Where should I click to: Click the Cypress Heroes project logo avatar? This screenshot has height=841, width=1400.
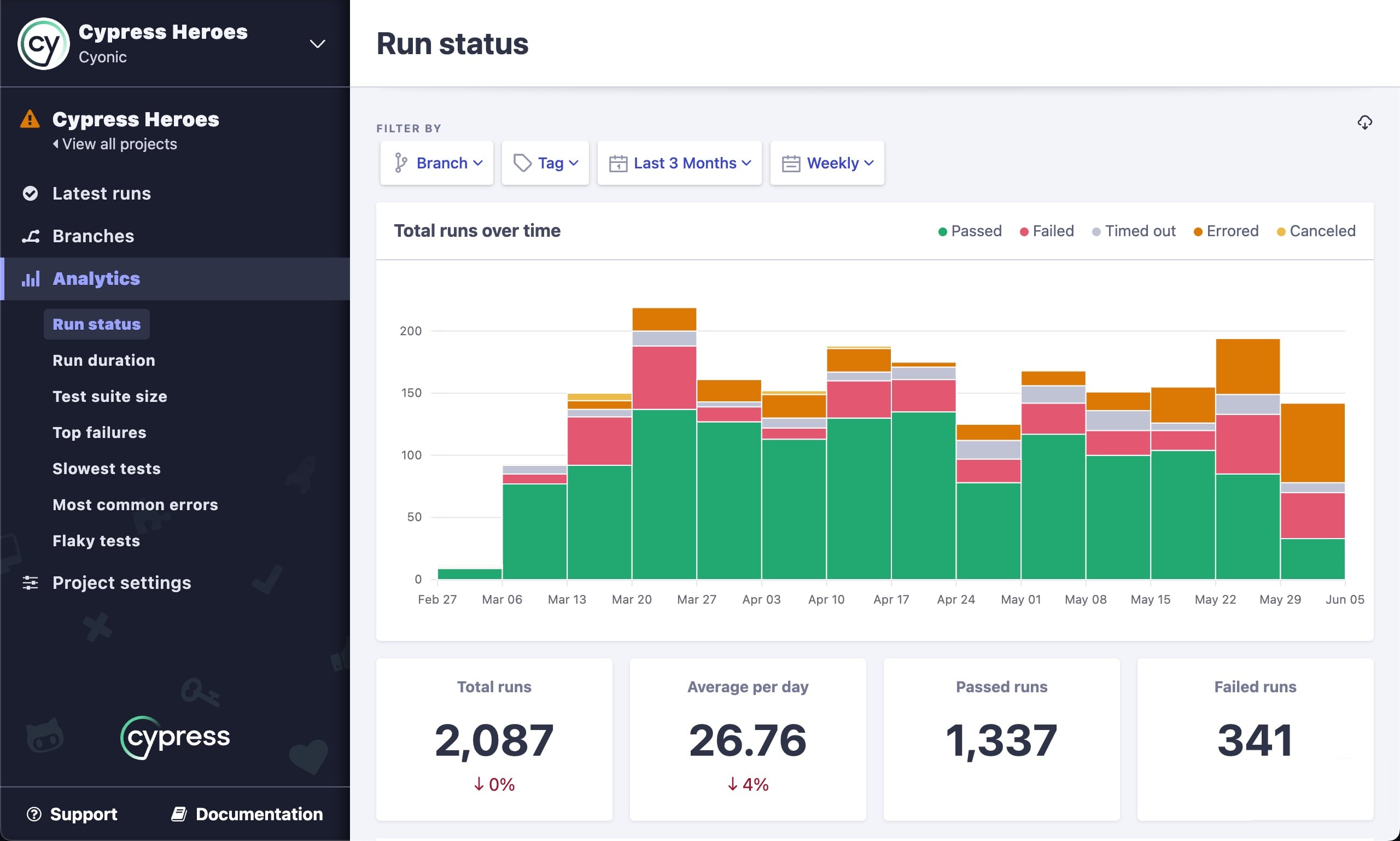pos(42,44)
